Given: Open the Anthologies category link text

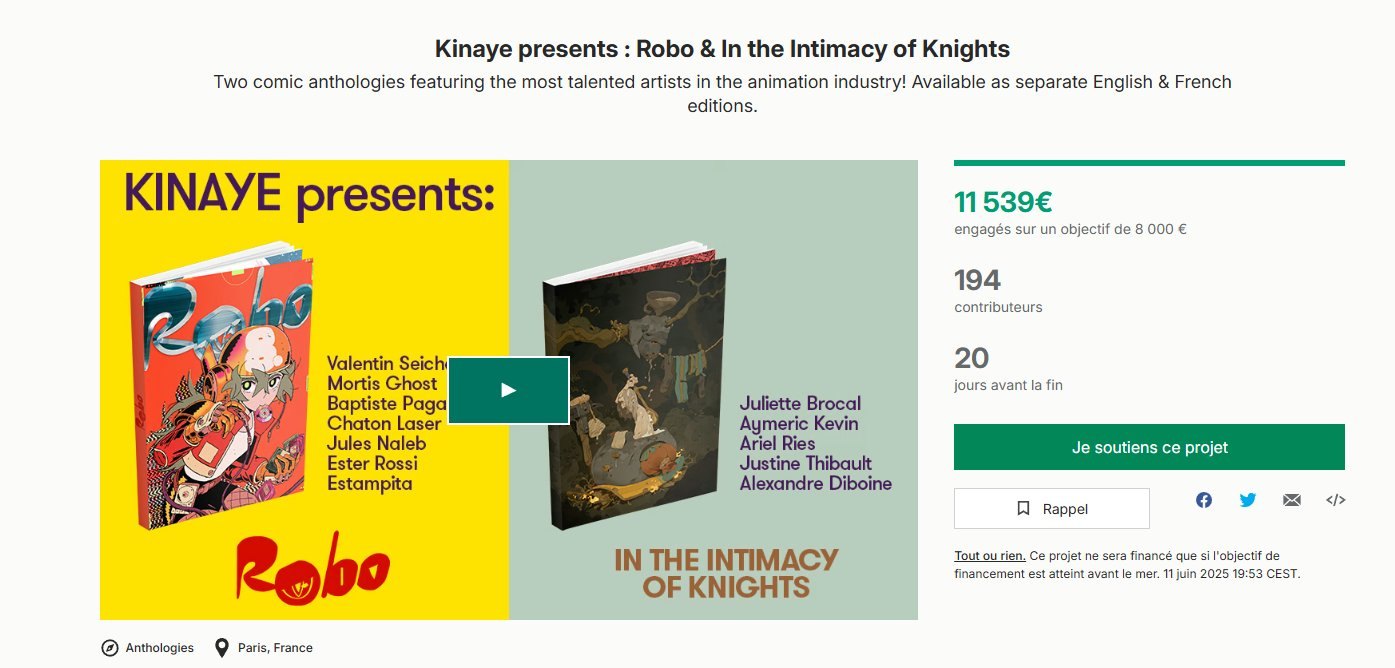Looking at the screenshot, I should tap(159, 648).
